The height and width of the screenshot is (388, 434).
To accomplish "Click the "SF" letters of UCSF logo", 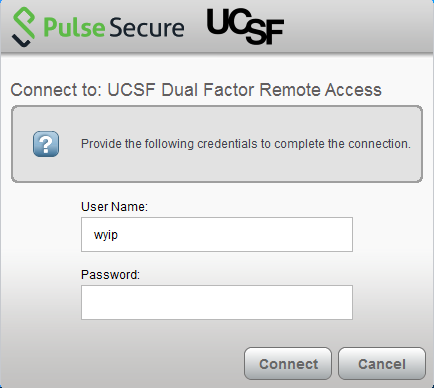I will click(x=265, y=32).
